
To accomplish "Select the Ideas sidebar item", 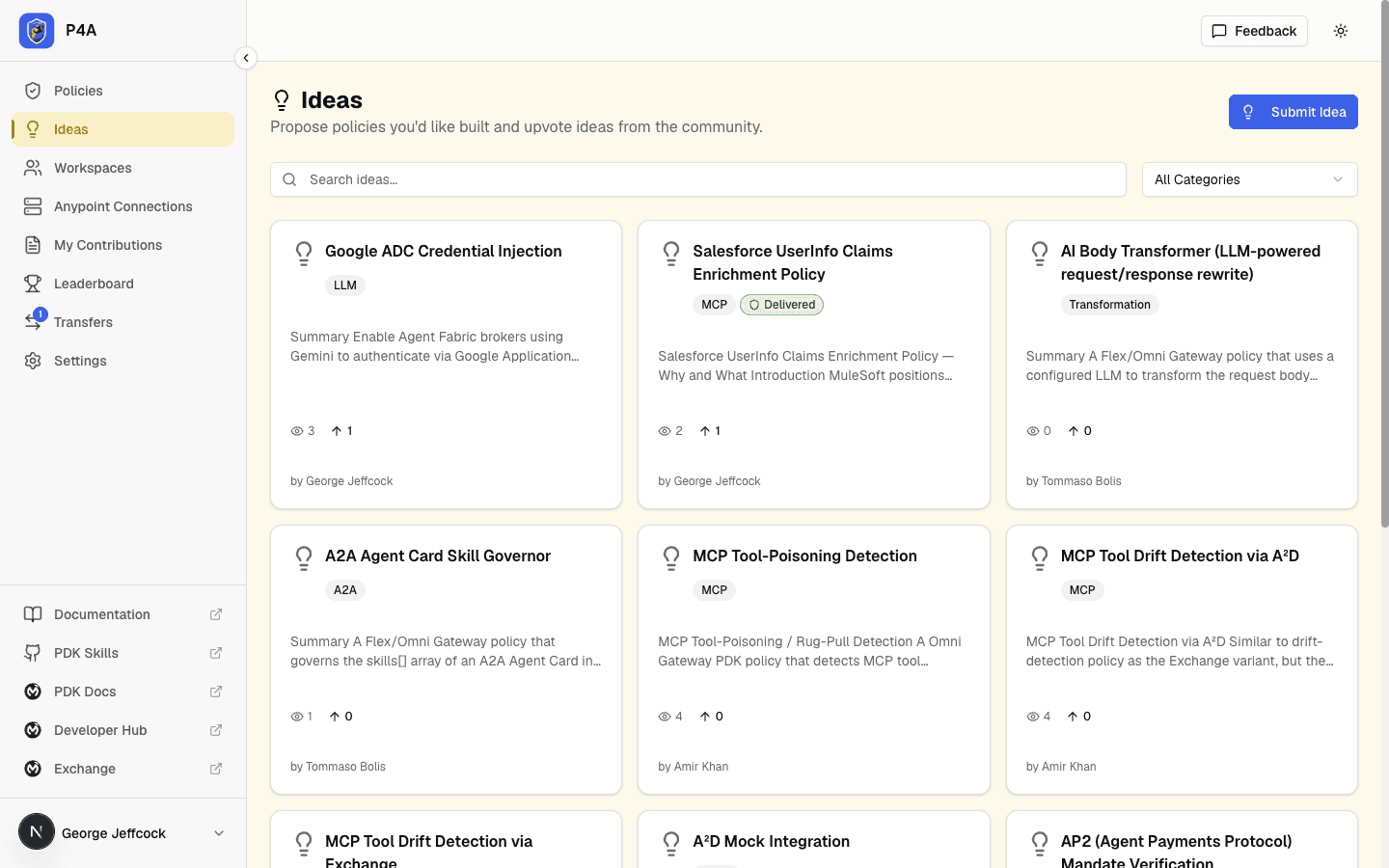I will pyautogui.click(x=123, y=129).
